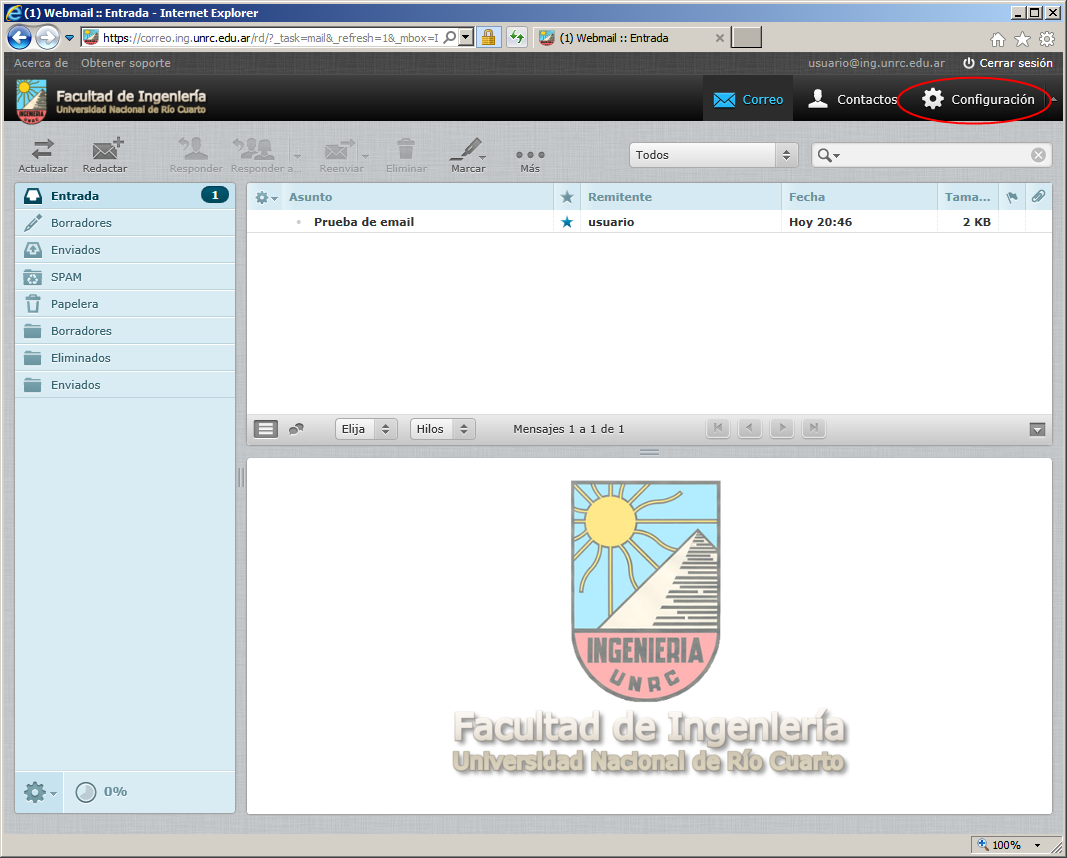Screen dimensions: 1067x858
Task: Open the Hilos threads dropdown
Action: [442, 429]
